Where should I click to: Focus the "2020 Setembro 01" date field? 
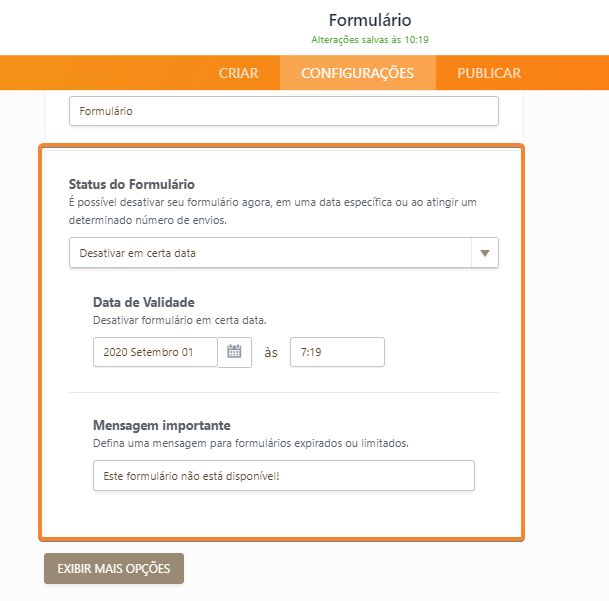(x=155, y=352)
